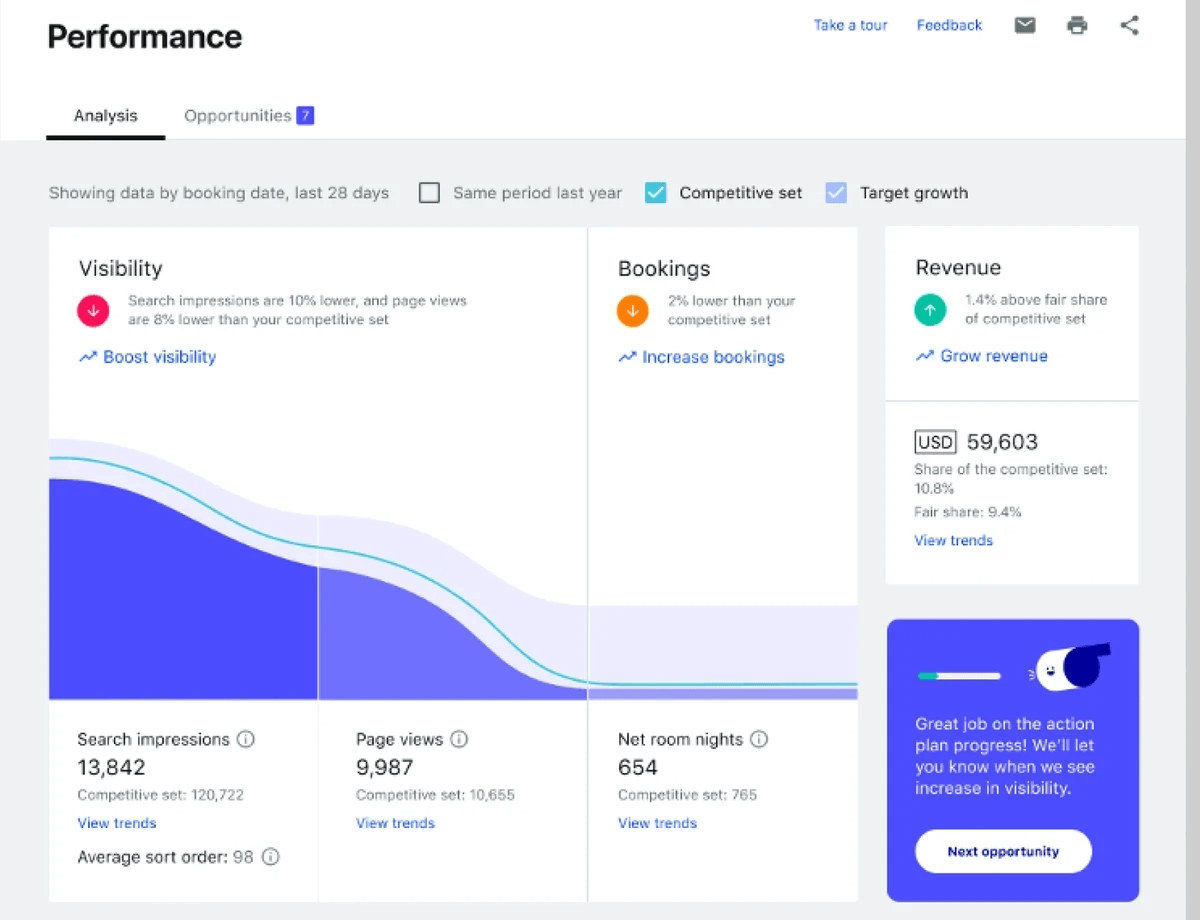This screenshot has height=920, width=1200.
Task: Click the green Revenue up-arrow indicator
Action: pos(930,310)
